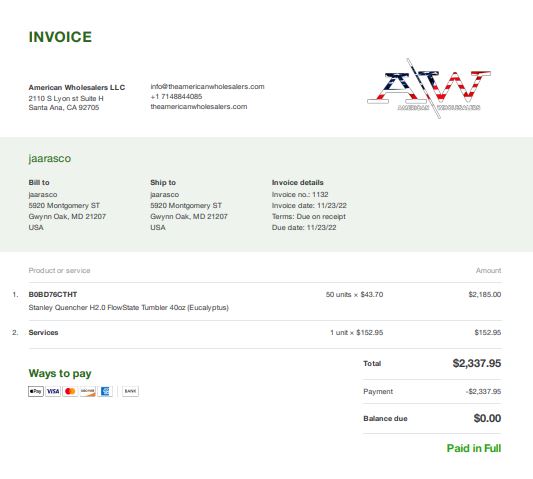Select the Total amount $2,337.95

pyautogui.click(x=477, y=363)
